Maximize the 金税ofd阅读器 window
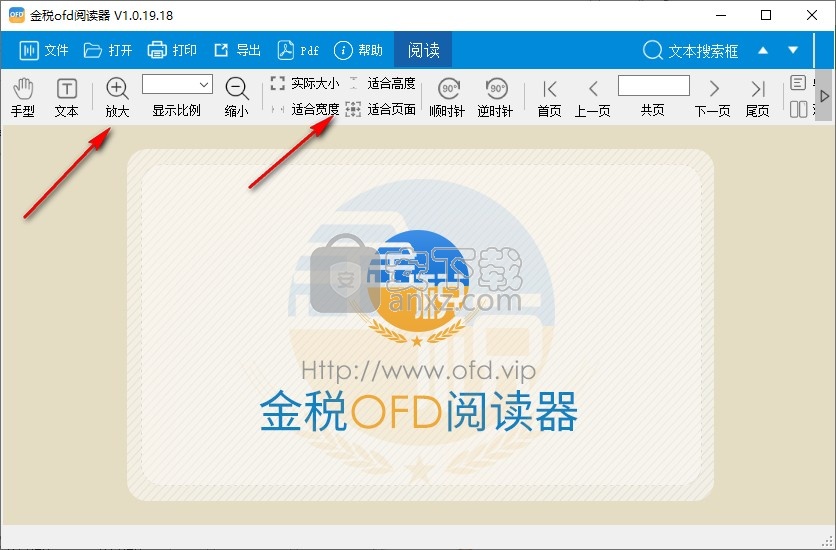This screenshot has width=836, height=550. 766,15
